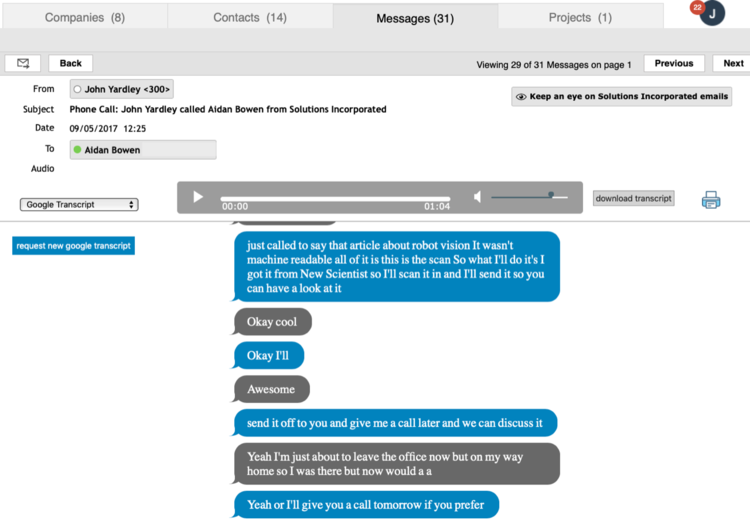Viewport: 750px width, 523px height.
Task: Click the envelope mail icon button
Action: pos(22,63)
